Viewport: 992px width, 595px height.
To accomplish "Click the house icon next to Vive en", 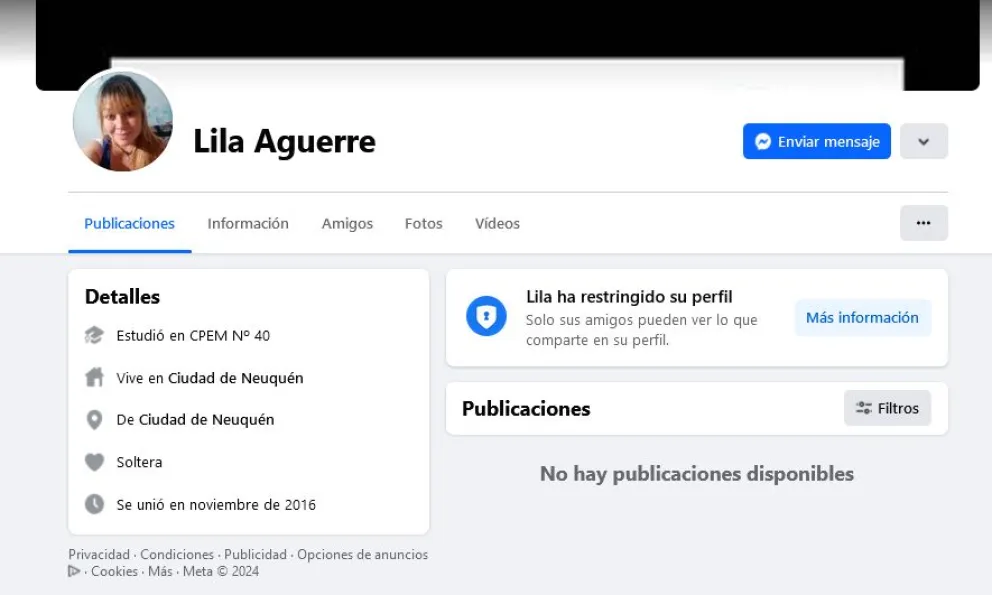I will tap(95, 378).
